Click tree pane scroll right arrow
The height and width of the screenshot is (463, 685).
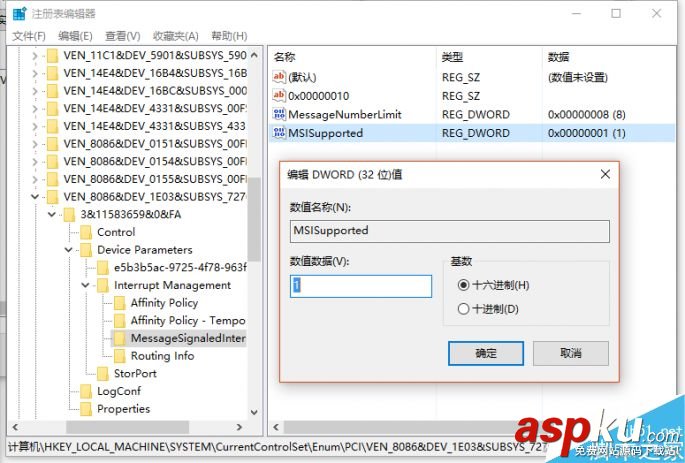point(239,427)
